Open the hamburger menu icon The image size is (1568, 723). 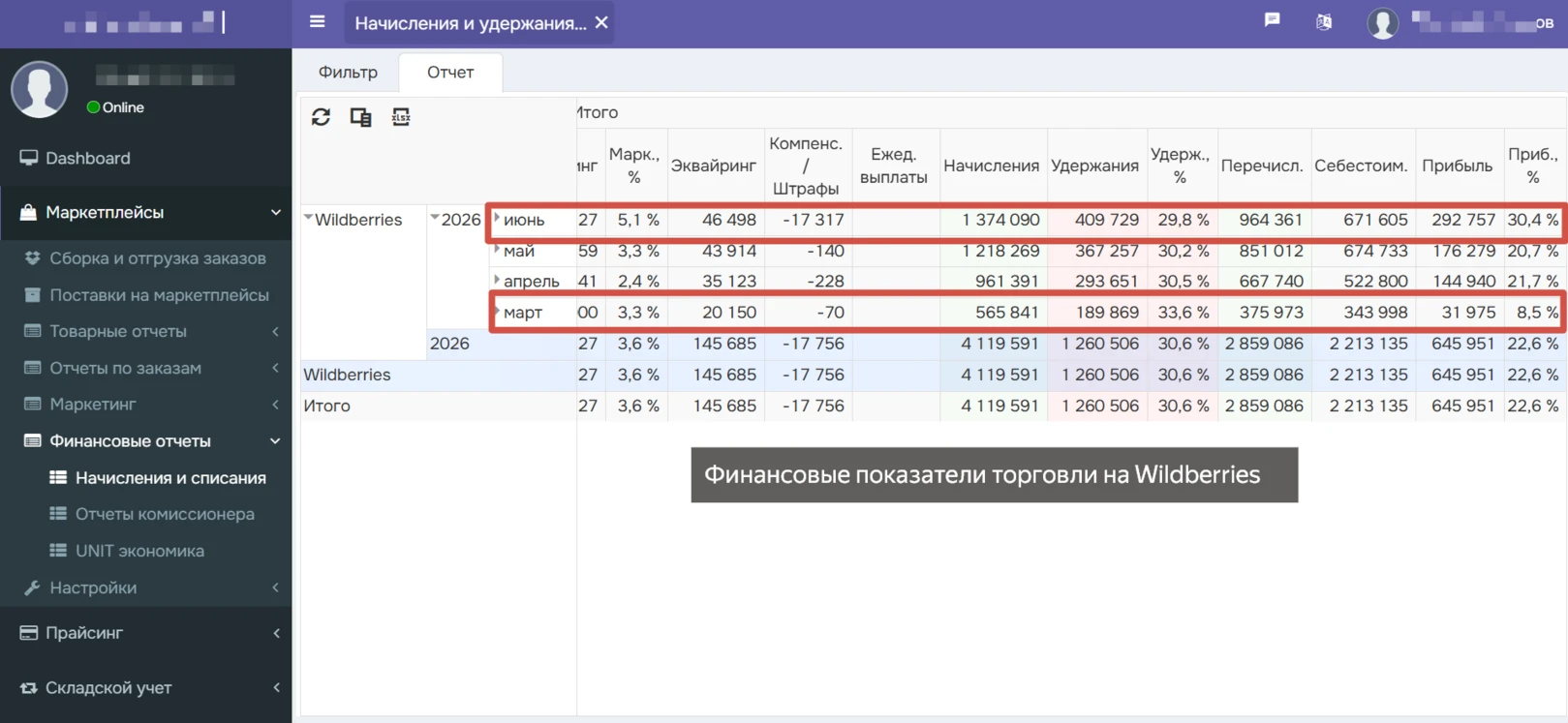click(x=317, y=21)
